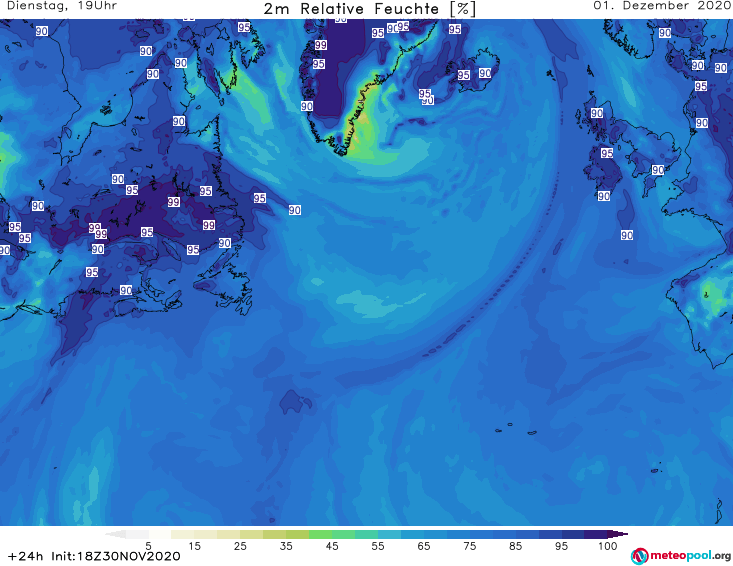Click the grey arrow at colorbar's left end
Screen dimensions: 733x566
tap(115, 534)
